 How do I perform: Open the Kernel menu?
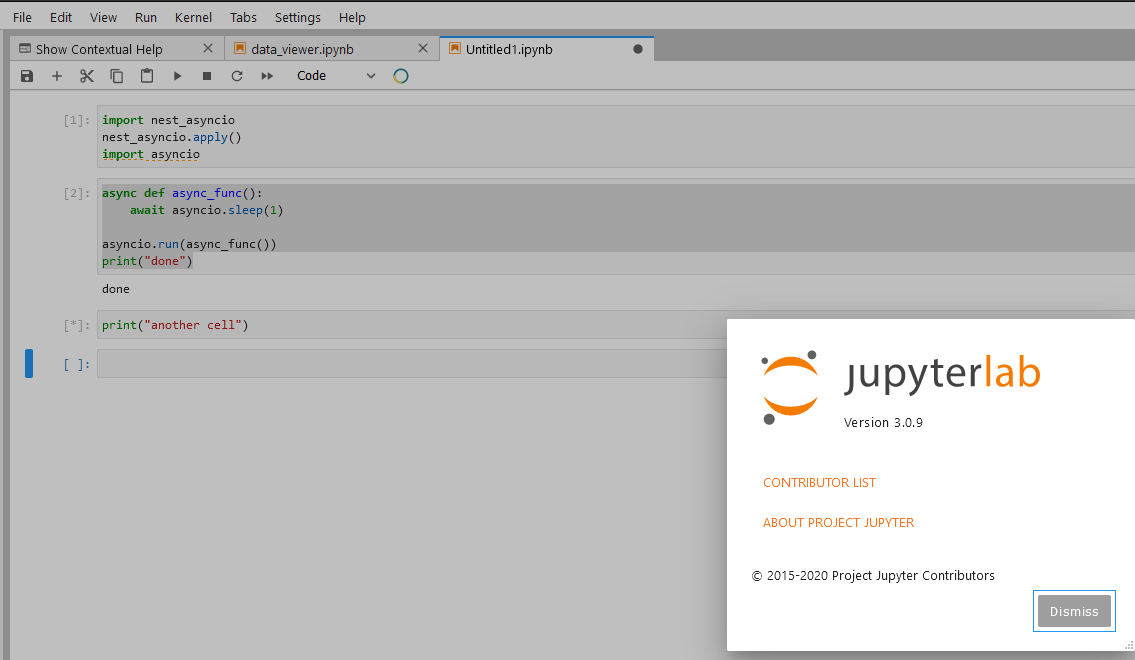(193, 17)
